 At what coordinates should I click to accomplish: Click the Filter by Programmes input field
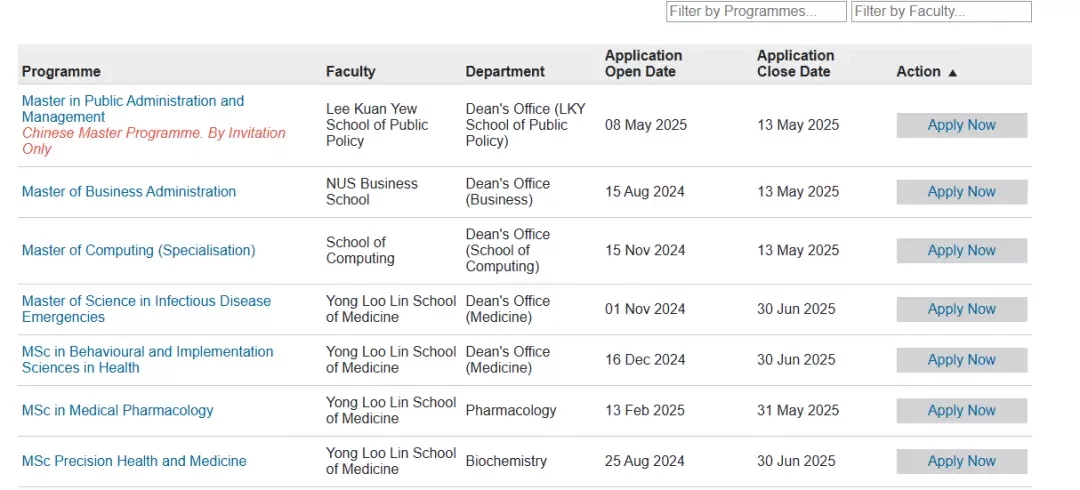[x=756, y=12]
